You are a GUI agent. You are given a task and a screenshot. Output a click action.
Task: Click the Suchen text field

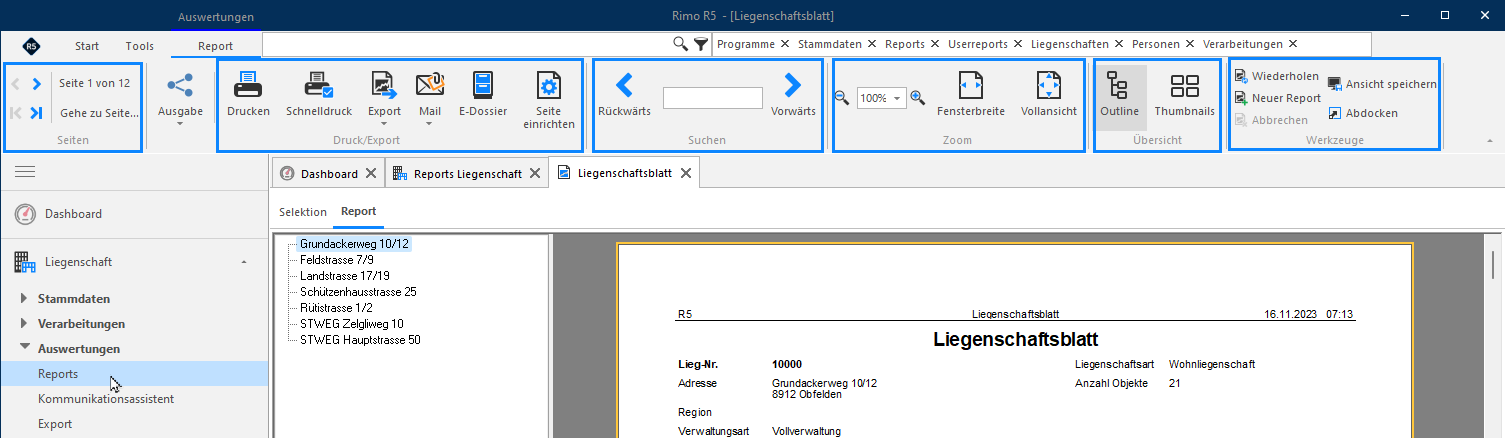712,97
